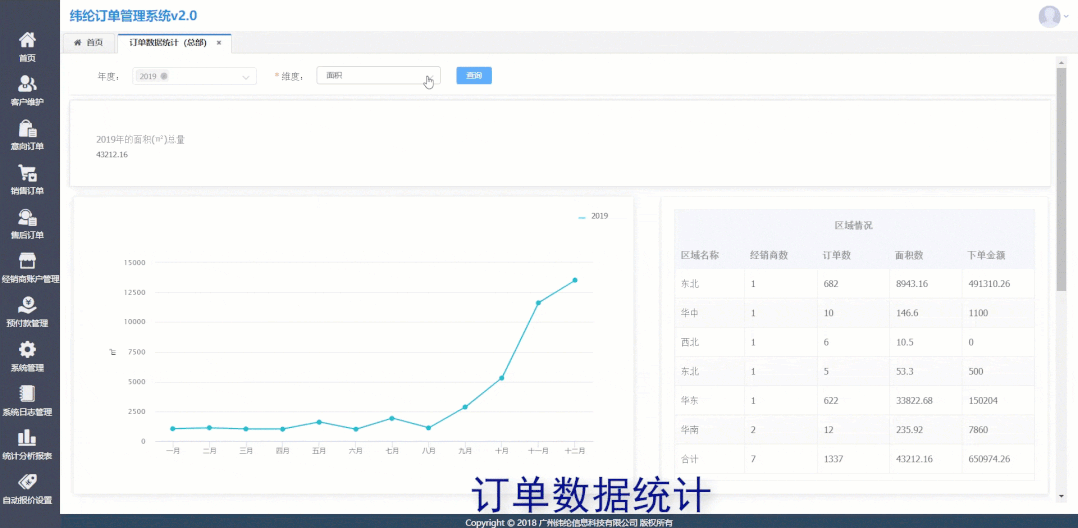Click the 经销商数 column header
The width and height of the screenshot is (1078, 528).
pos(769,255)
